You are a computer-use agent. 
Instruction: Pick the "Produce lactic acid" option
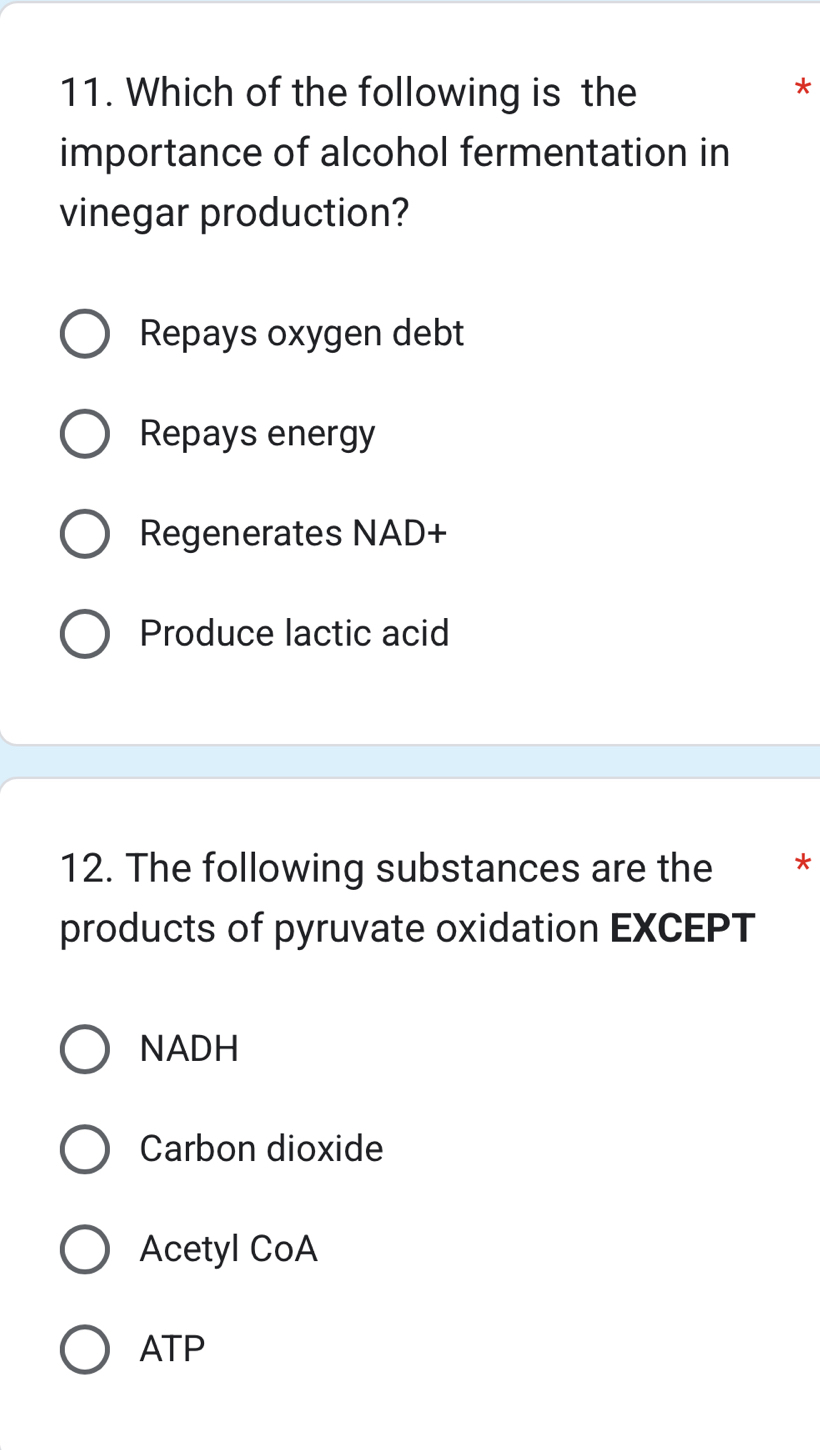click(x=85, y=632)
